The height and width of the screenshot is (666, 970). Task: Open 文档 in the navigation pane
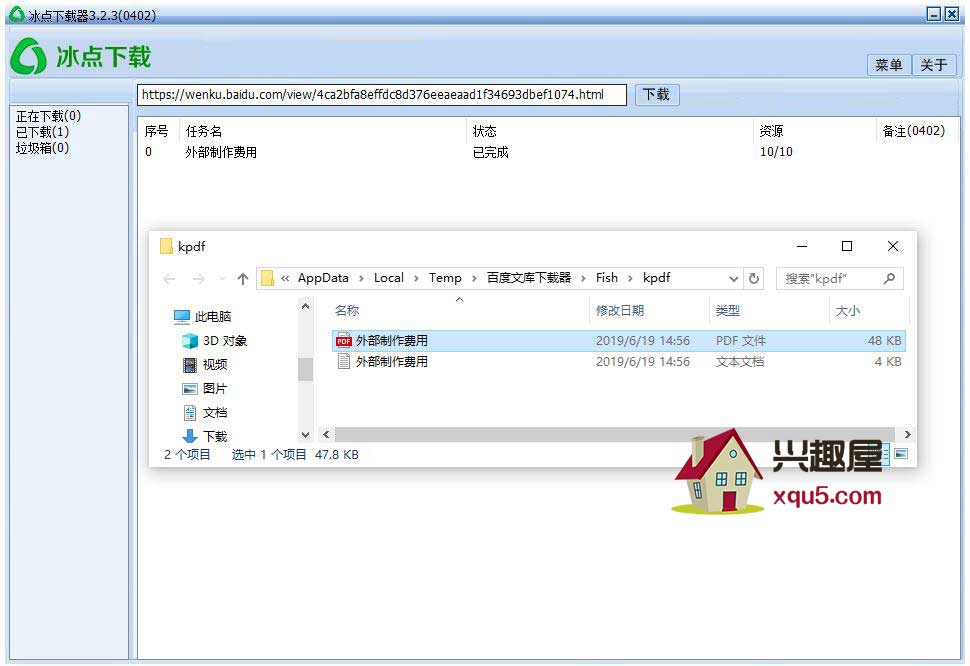205,413
